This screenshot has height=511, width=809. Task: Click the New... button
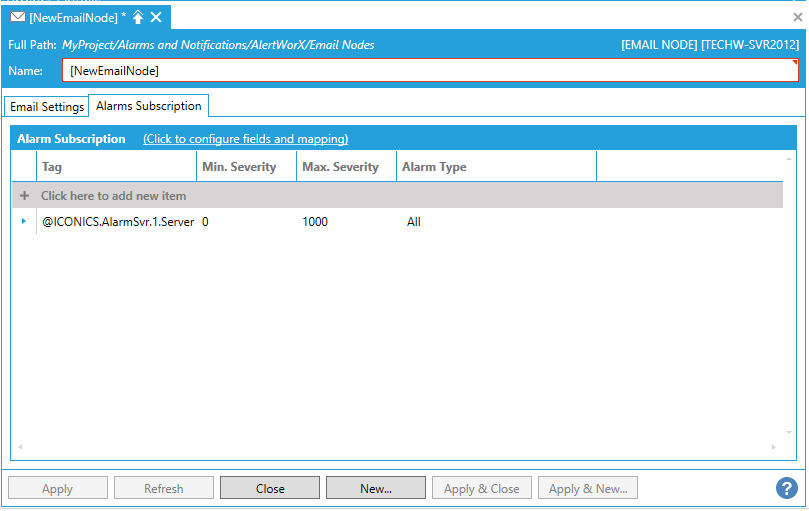click(376, 489)
